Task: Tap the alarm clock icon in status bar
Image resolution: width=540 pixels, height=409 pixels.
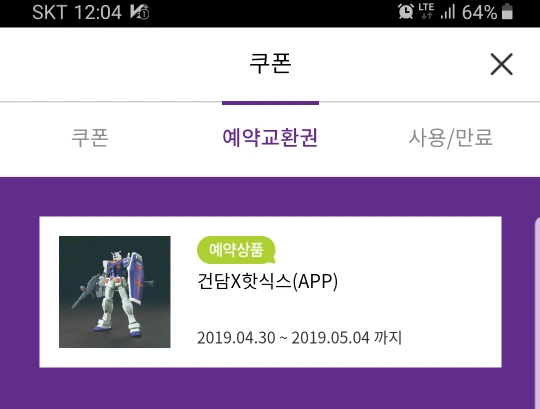Action: click(406, 11)
